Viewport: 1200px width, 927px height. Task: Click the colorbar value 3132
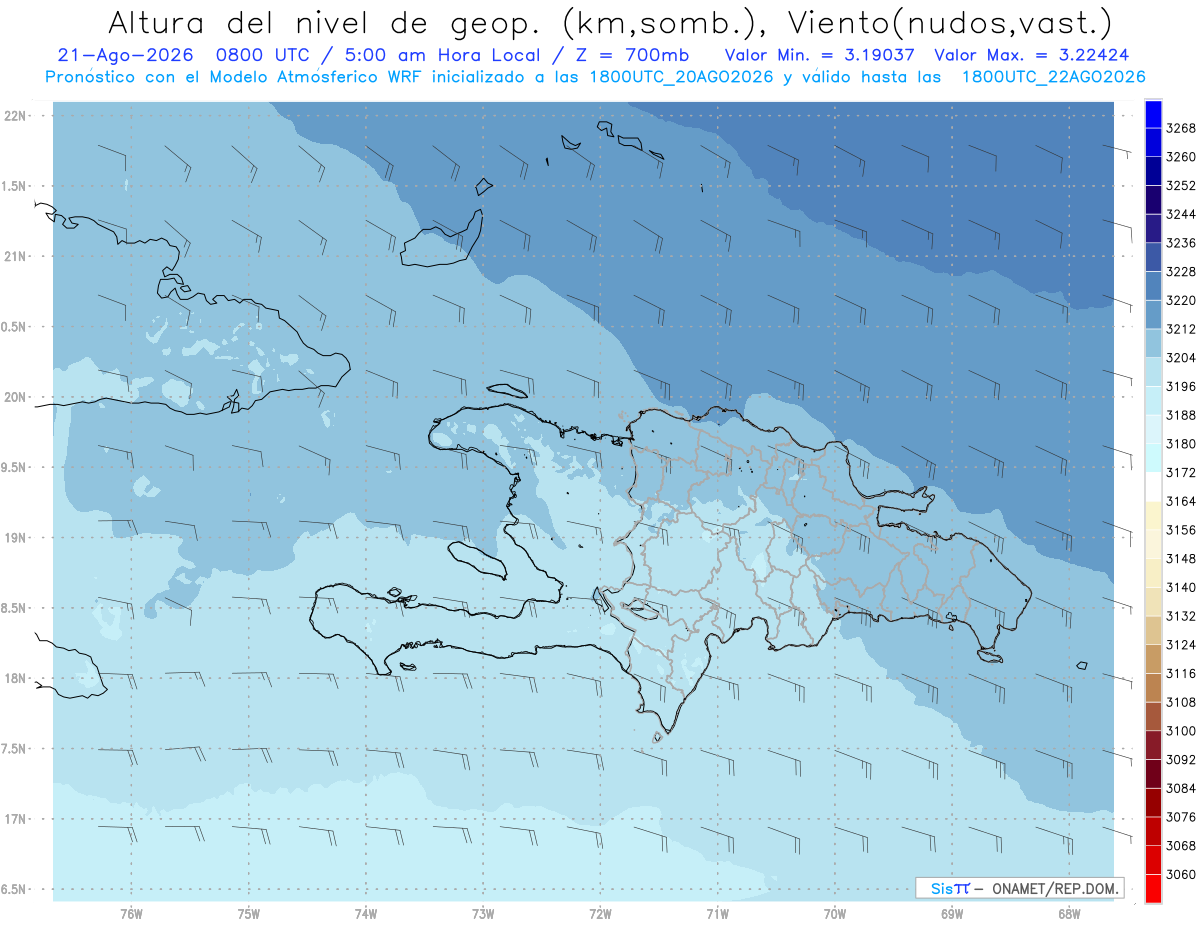(x=1180, y=616)
